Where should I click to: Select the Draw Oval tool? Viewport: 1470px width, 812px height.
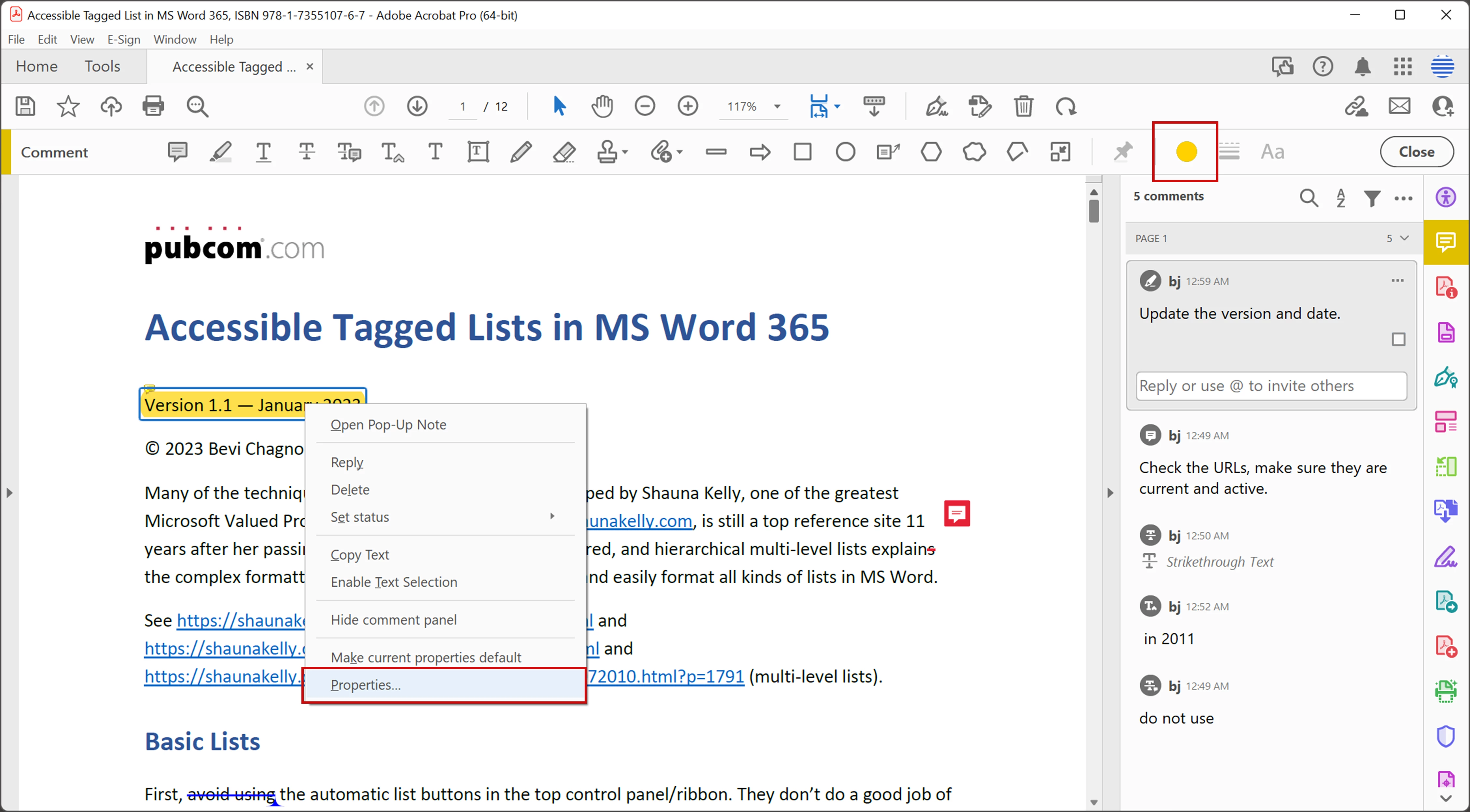click(845, 152)
